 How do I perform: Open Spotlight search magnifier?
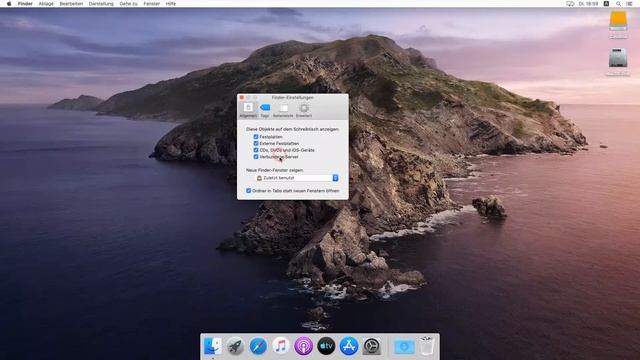click(x=618, y=4)
